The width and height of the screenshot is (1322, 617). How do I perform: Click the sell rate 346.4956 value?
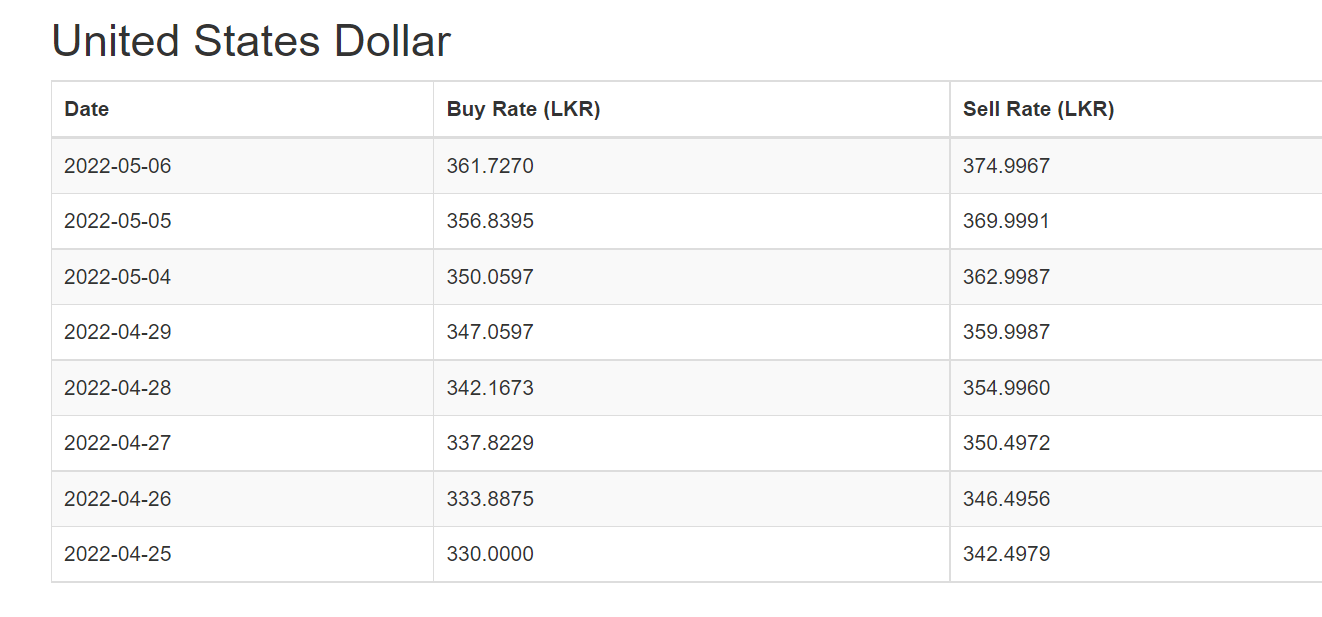click(x=1006, y=499)
